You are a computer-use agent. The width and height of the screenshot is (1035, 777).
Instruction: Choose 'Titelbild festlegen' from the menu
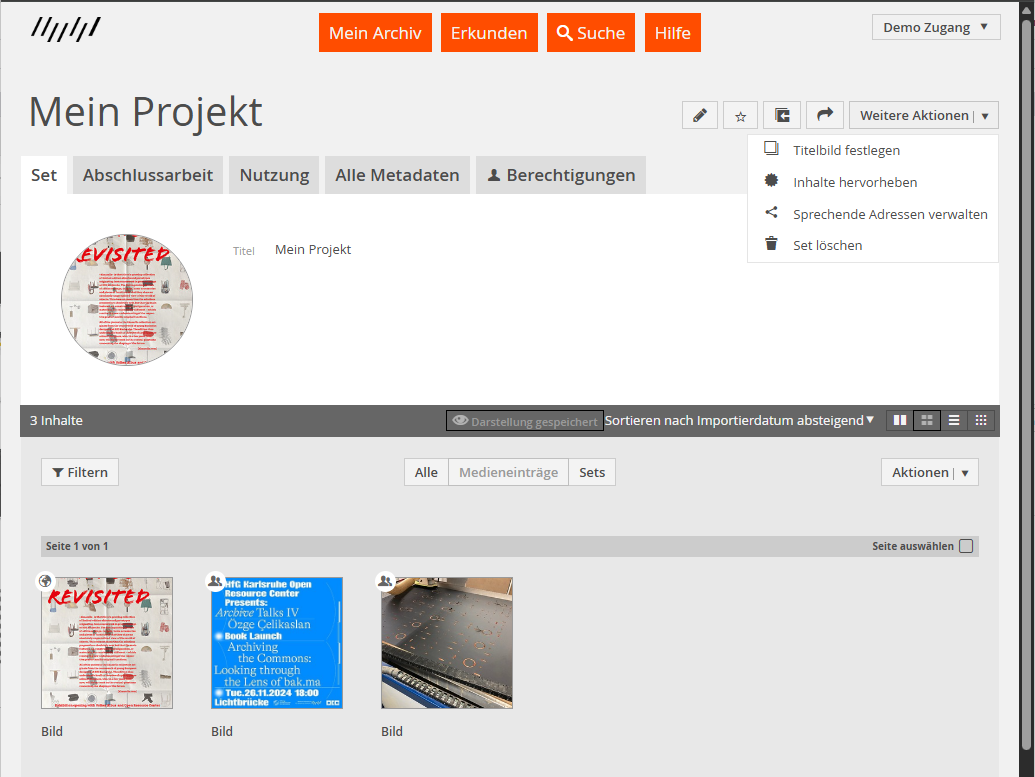point(846,150)
